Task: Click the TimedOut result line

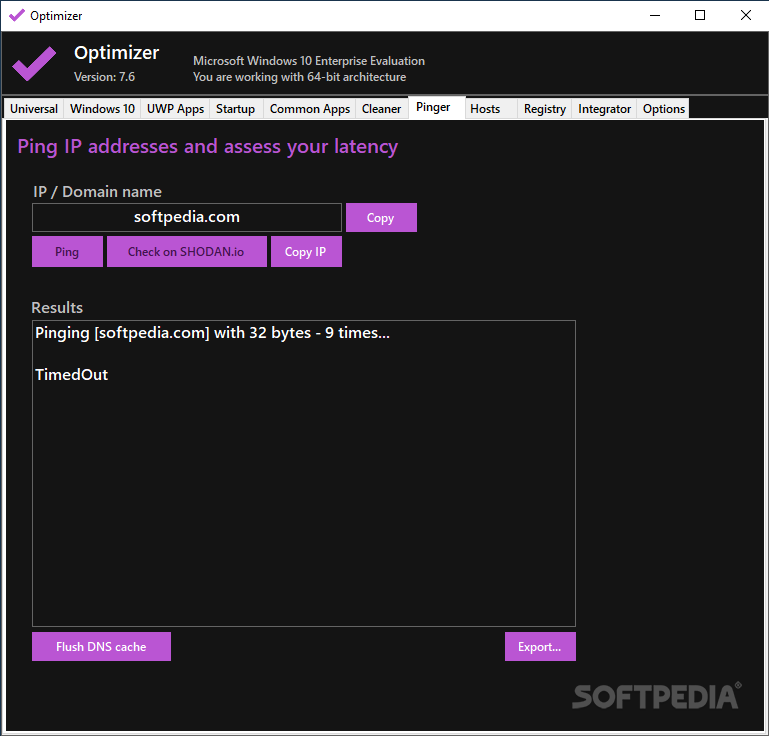Action: pyautogui.click(x=72, y=375)
